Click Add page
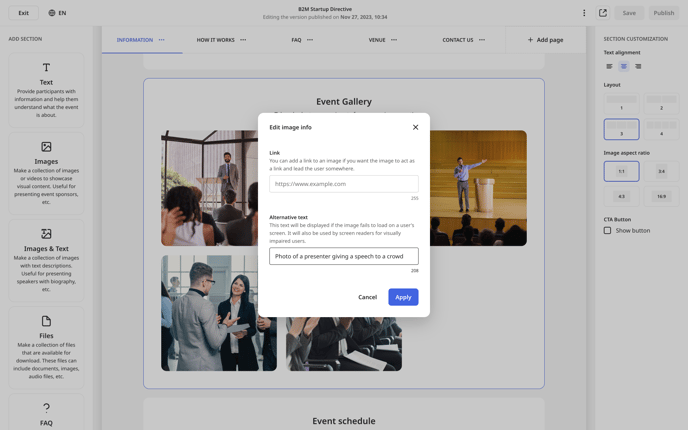Viewport: 688px width, 430px height. pos(545,40)
